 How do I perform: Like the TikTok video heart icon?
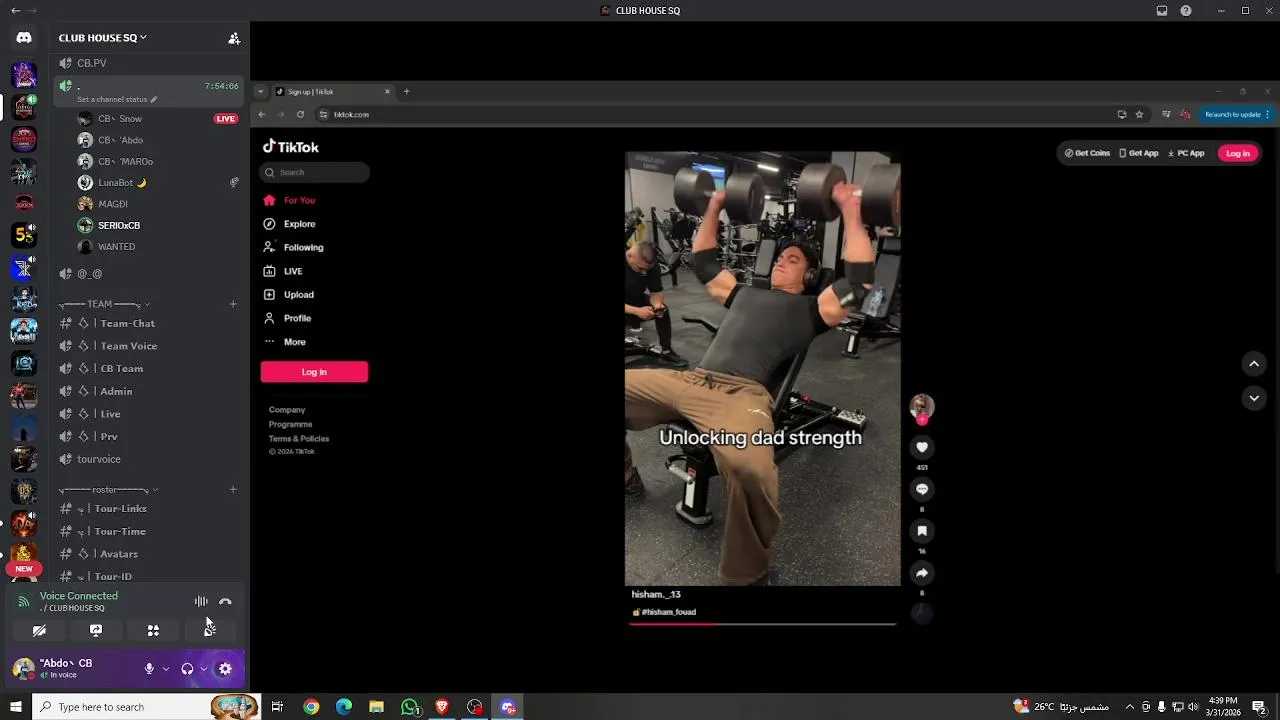coord(922,447)
